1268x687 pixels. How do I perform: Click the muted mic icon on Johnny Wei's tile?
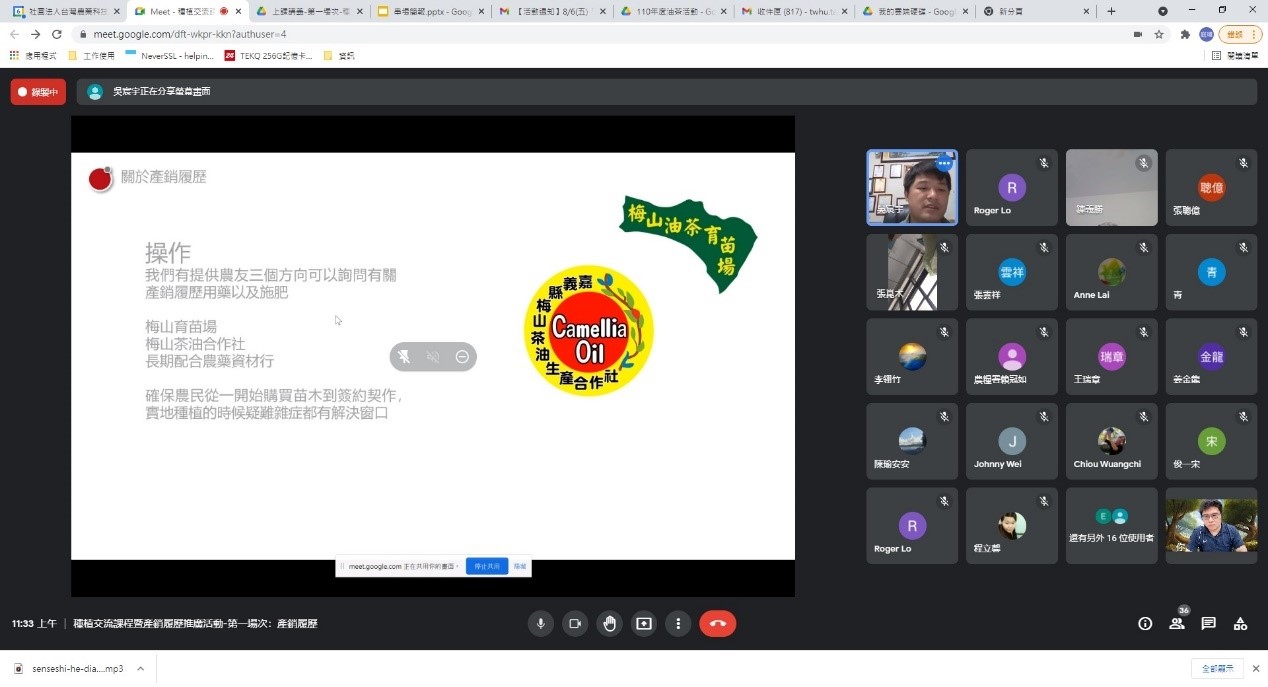1043,417
